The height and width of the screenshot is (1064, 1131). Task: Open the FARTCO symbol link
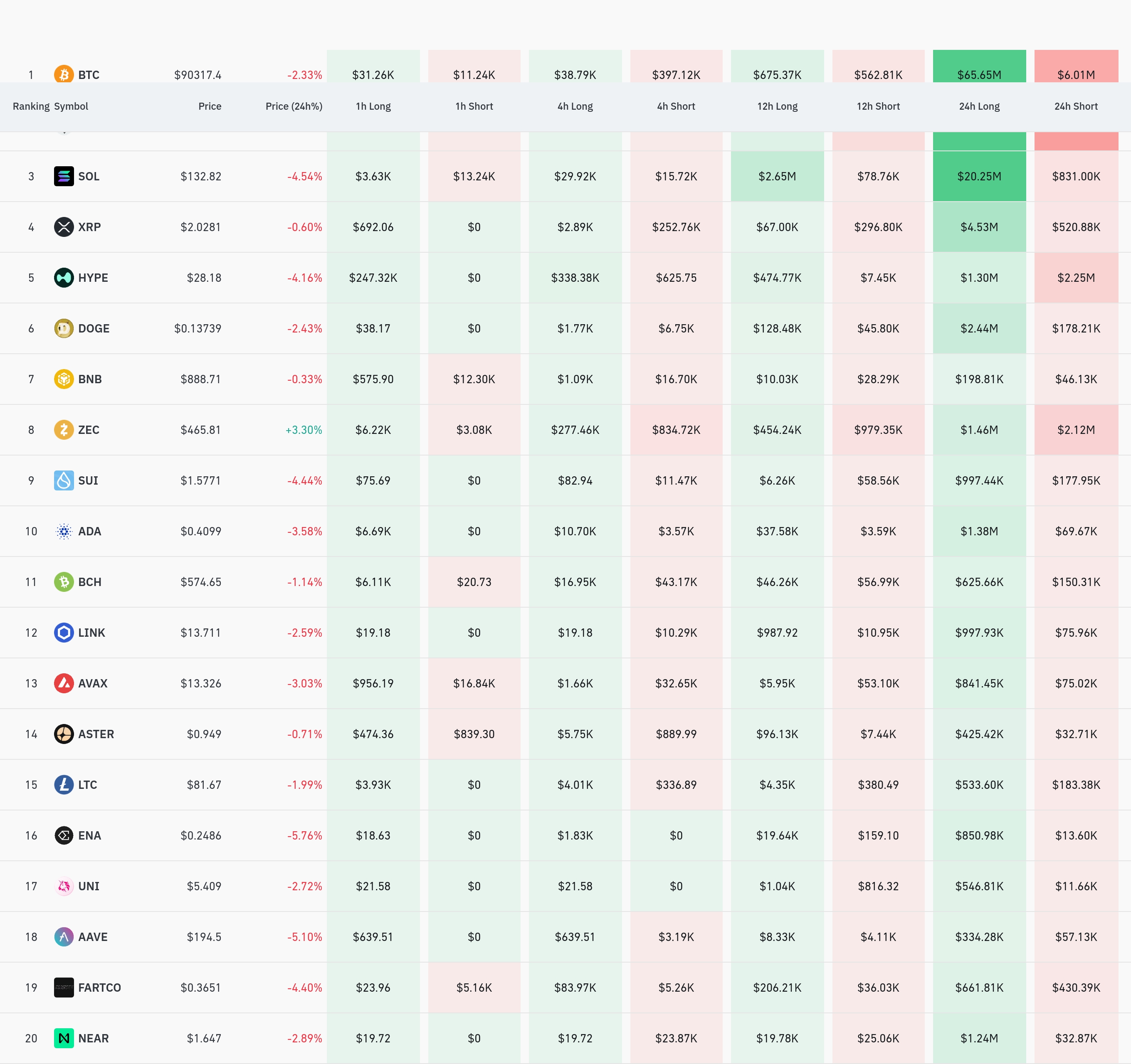pyautogui.click(x=99, y=987)
